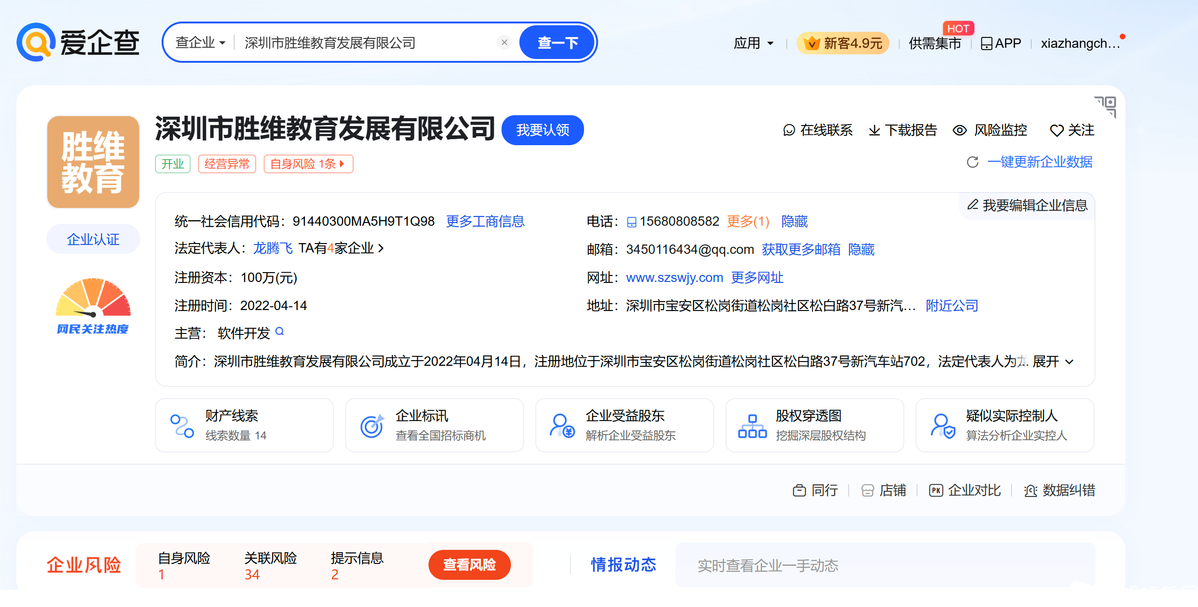Image resolution: width=1198 pixels, height=607 pixels.
Task: Select 关联风险 34 tab
Action: [270, 566]
